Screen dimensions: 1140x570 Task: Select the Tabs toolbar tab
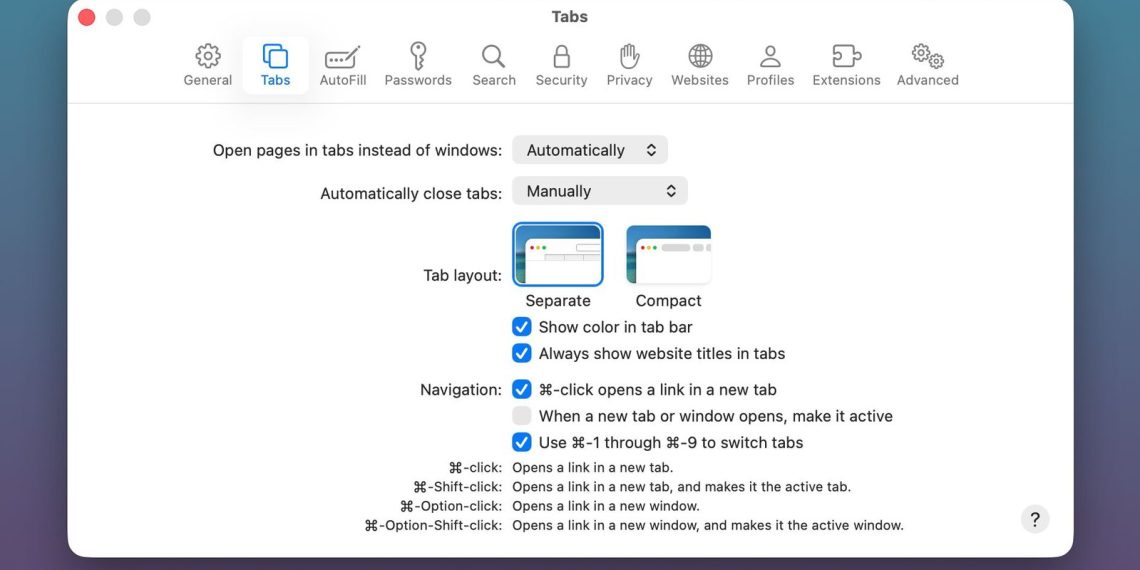tap(275, 65)
